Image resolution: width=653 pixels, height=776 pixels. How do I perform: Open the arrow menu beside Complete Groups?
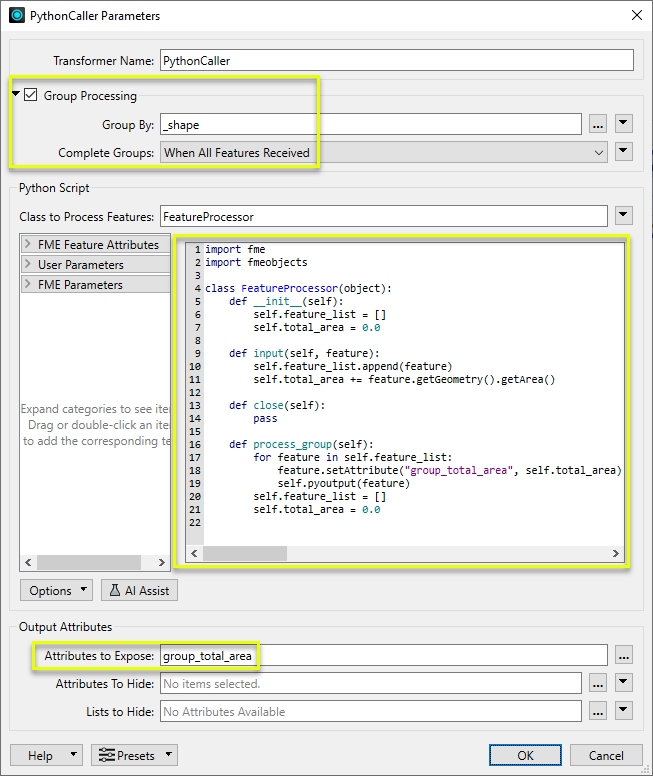(624, 151)
